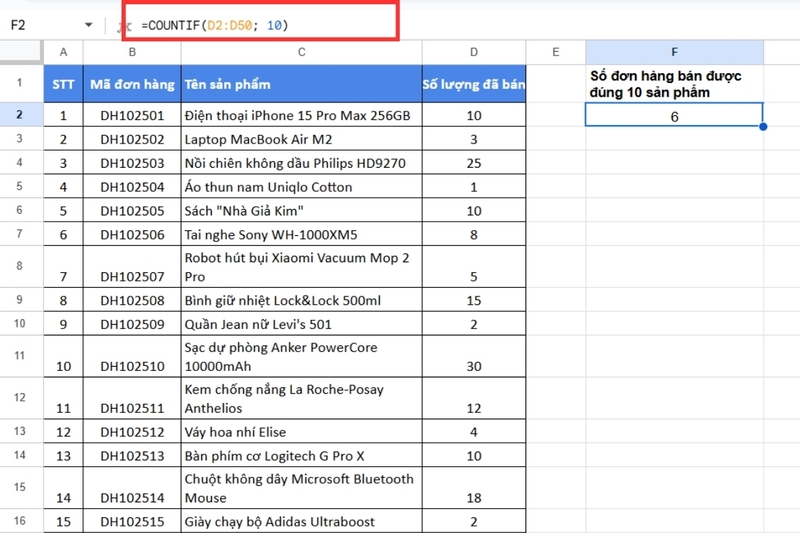Click the 'Mã đơn hàng' header cell
The image size is (800, 533).
(x=132, y=84)
